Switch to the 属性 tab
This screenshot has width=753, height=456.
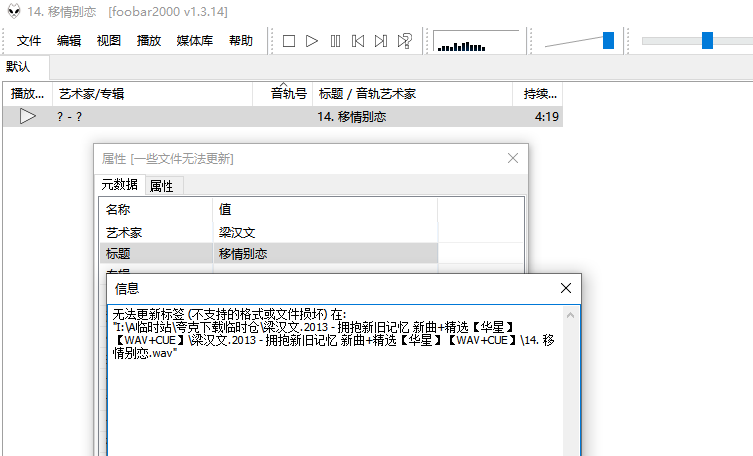coord(161,185)
